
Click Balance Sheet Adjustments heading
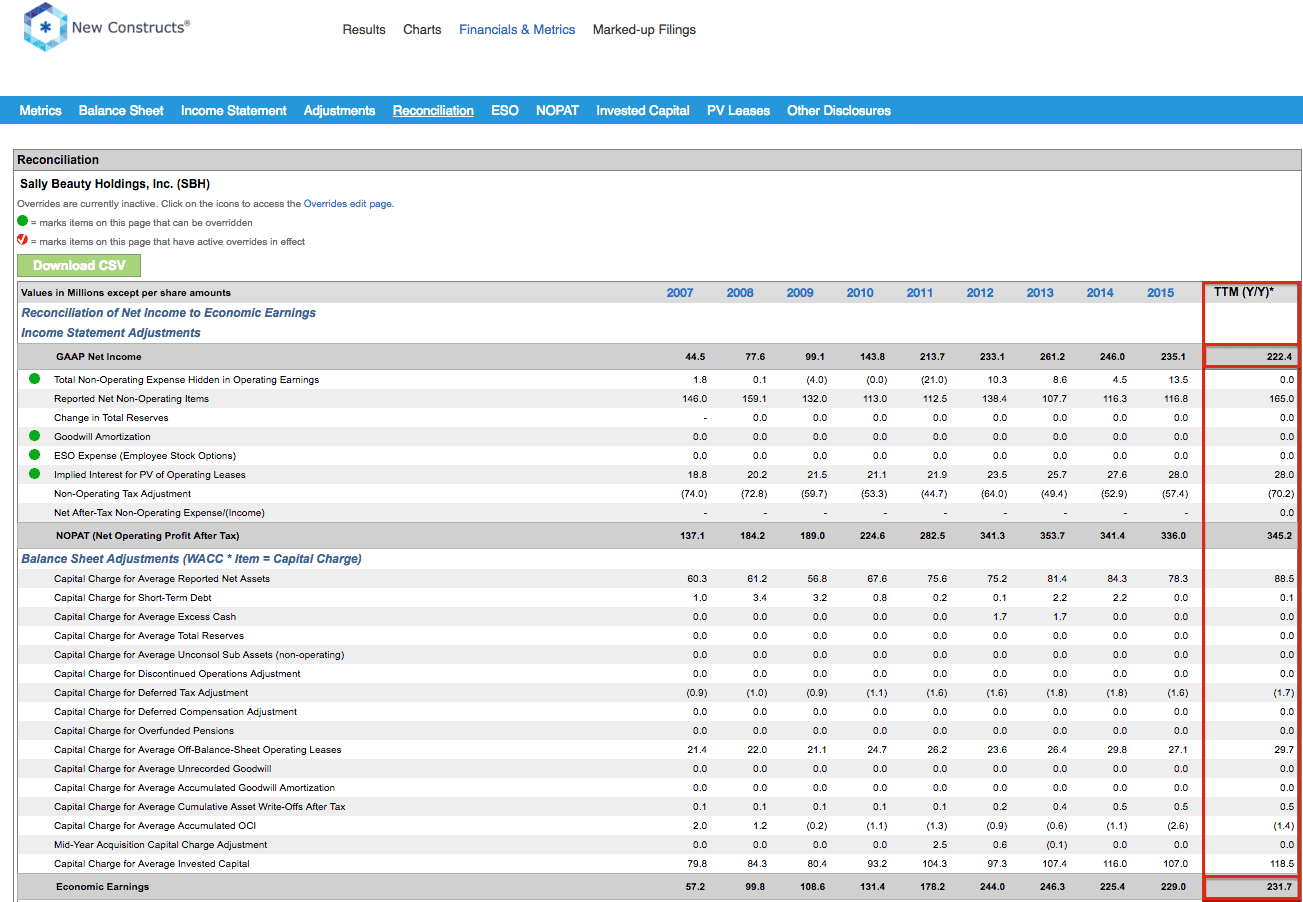point(192,559)
